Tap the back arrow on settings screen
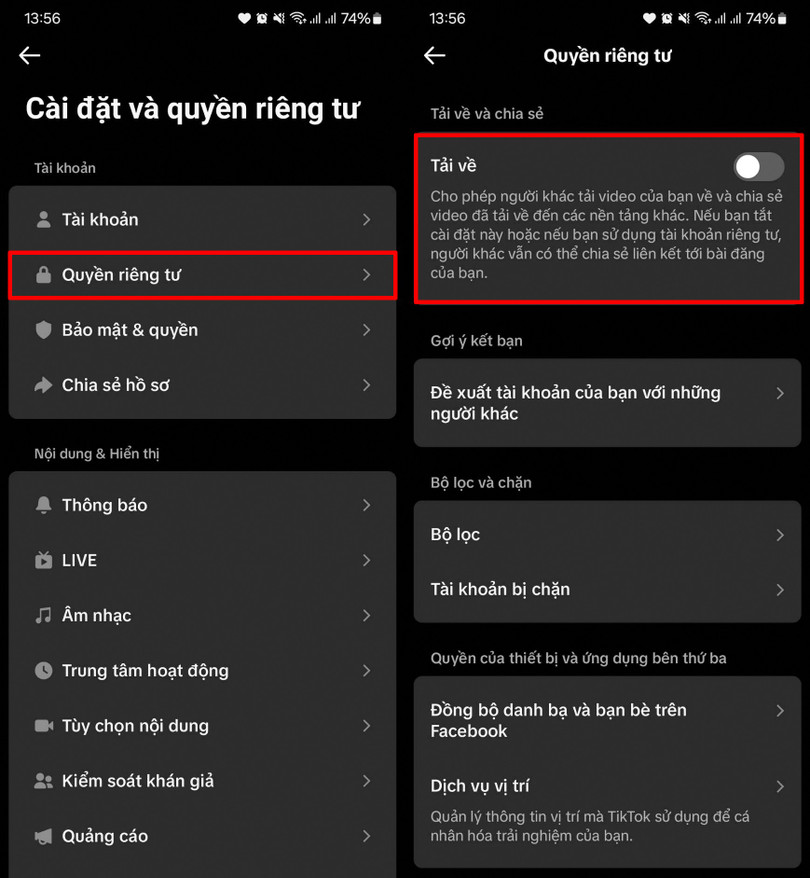 click(29, 55)
